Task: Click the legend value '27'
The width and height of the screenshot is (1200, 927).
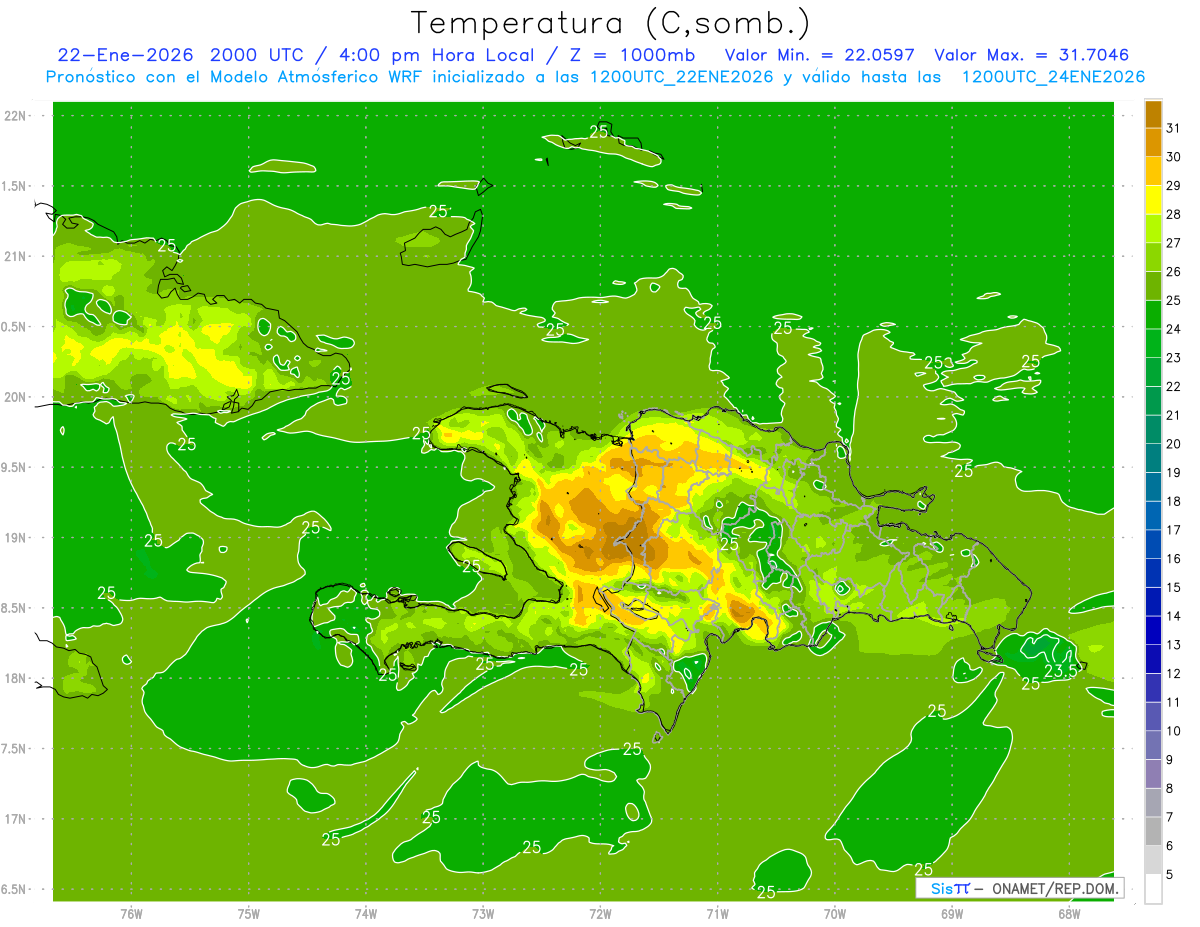Action: pos(1174,243)
